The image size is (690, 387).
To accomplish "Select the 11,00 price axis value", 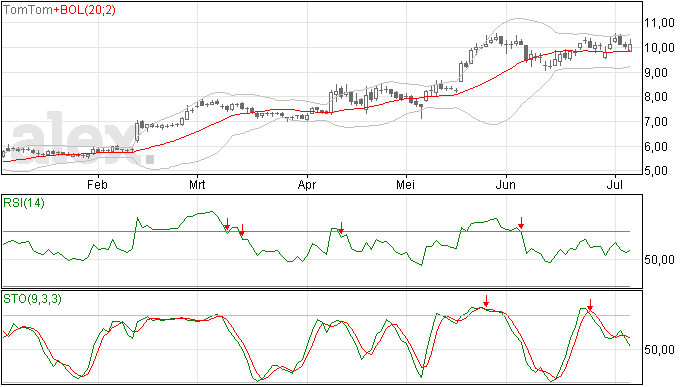I will 659,22.
